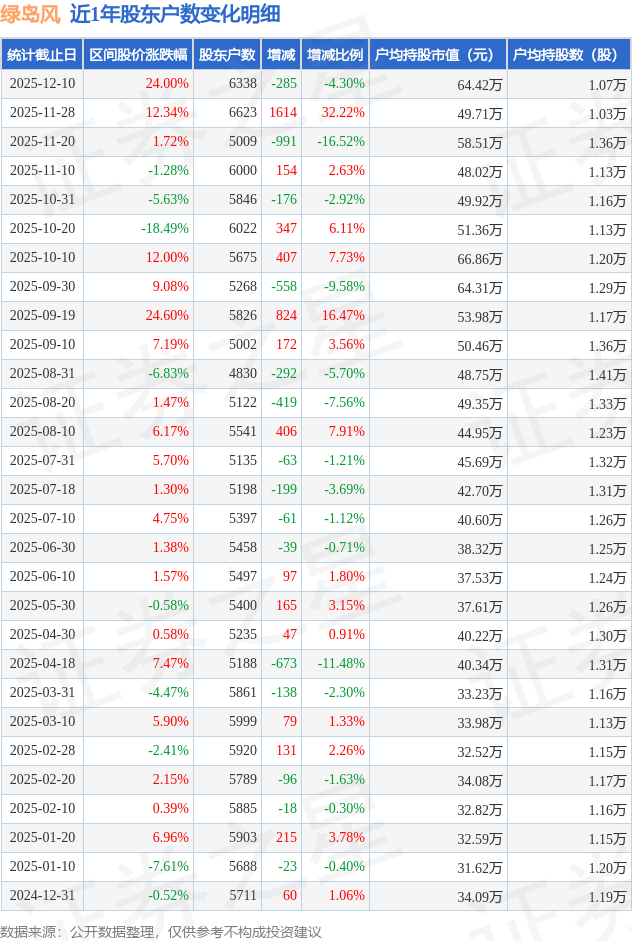Click the 区间股价涨跌幅 column header
This screenshot has width=632, height=941.
pos(137,55)
